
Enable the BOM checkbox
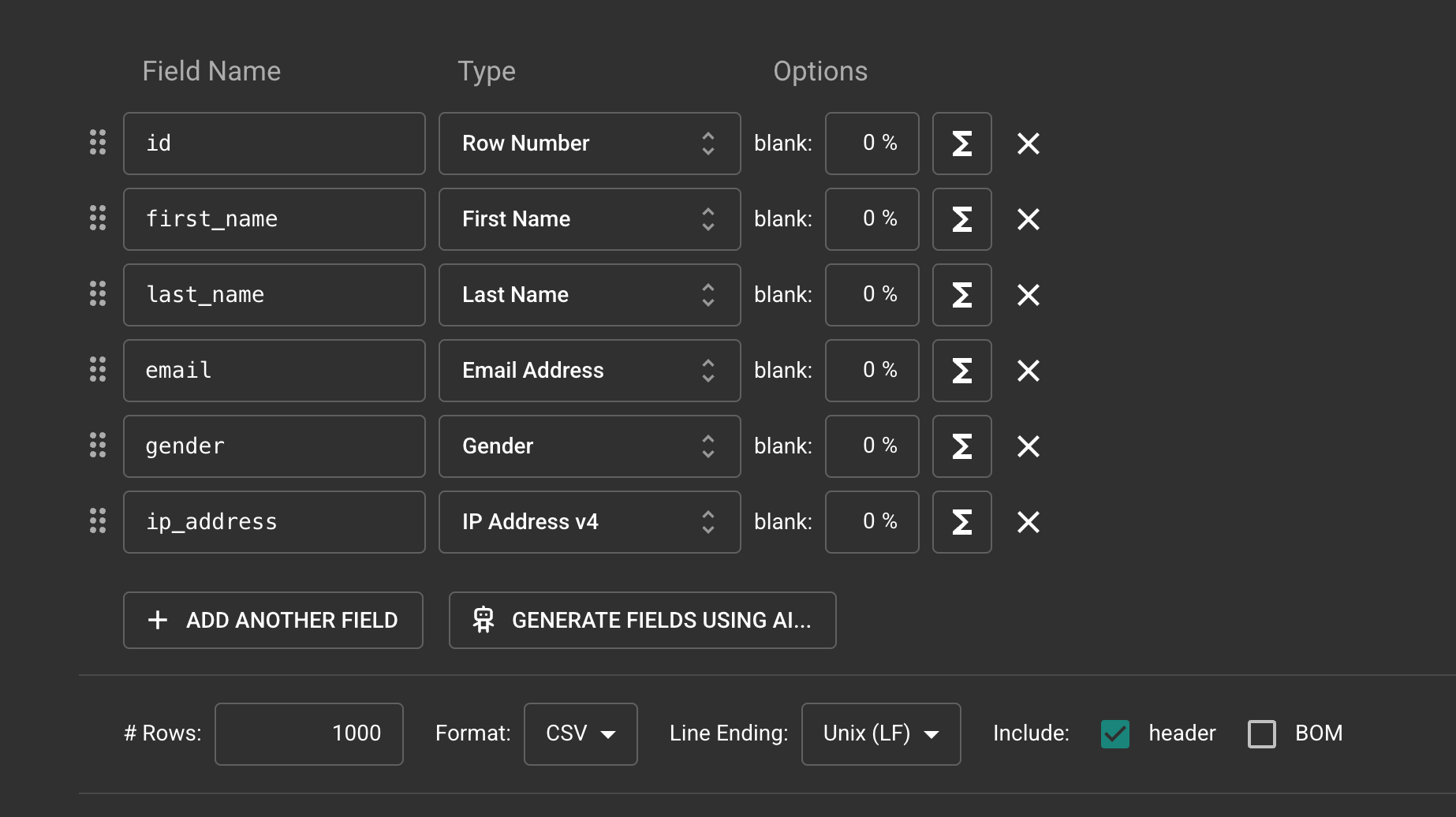(x=1261, y=733)
